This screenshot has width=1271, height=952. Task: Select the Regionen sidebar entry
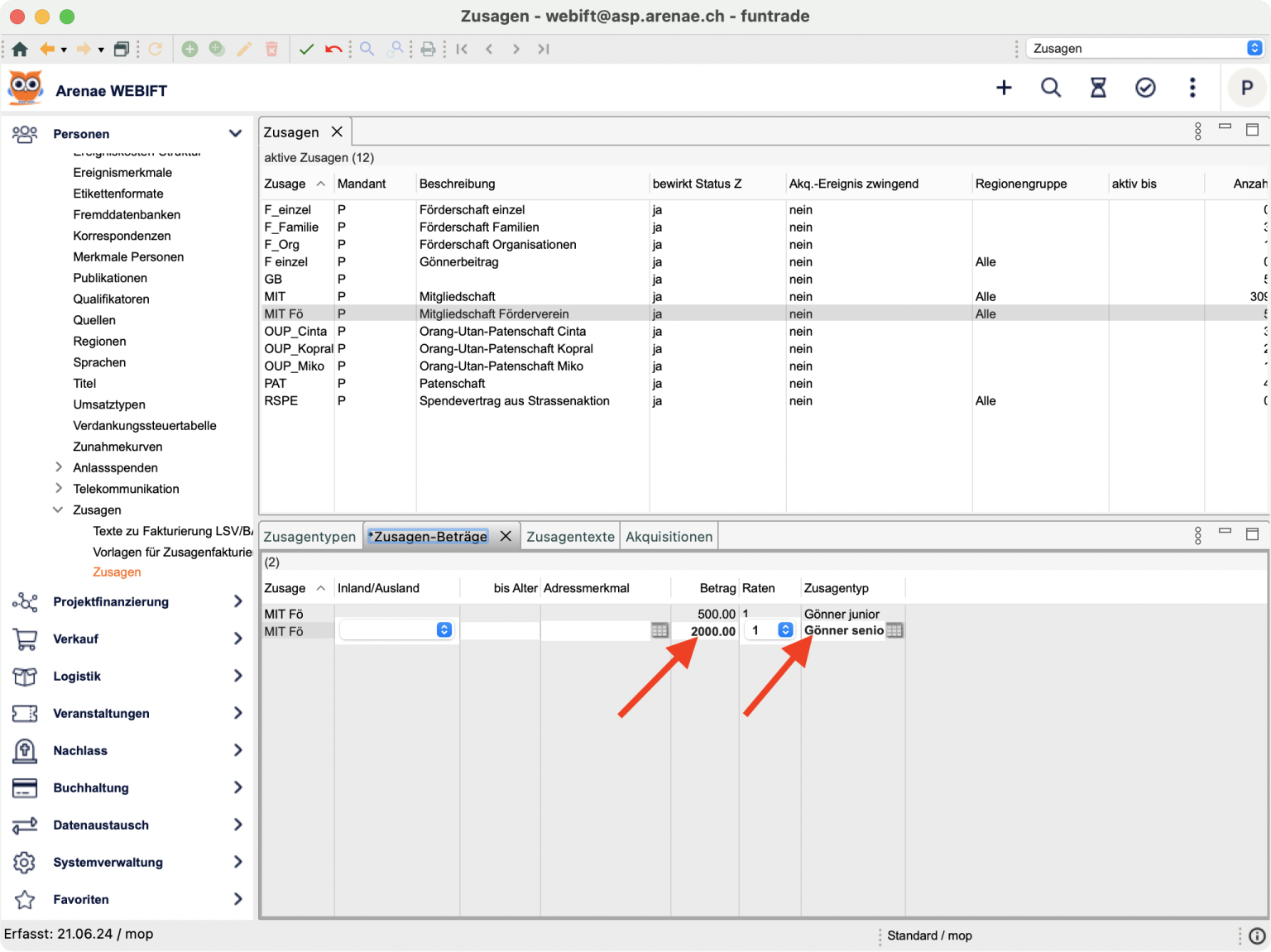click(x=99, y=341)
